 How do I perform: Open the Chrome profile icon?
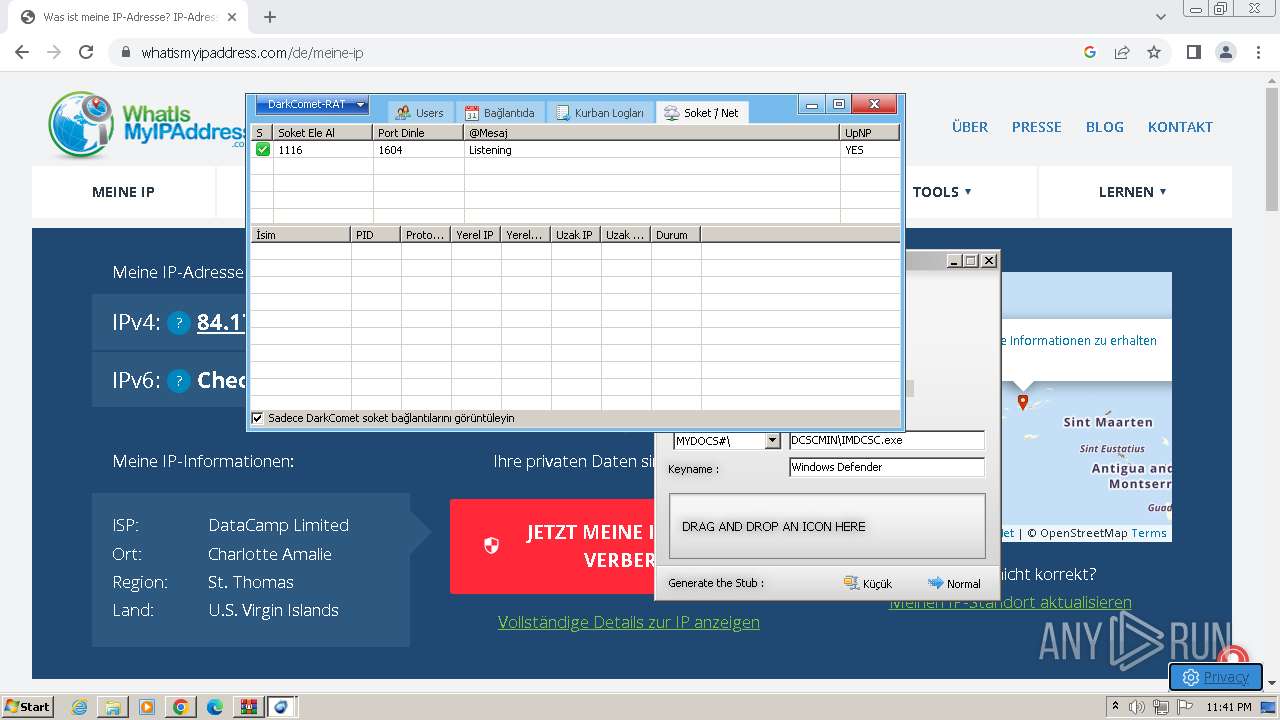point(1226,52)
